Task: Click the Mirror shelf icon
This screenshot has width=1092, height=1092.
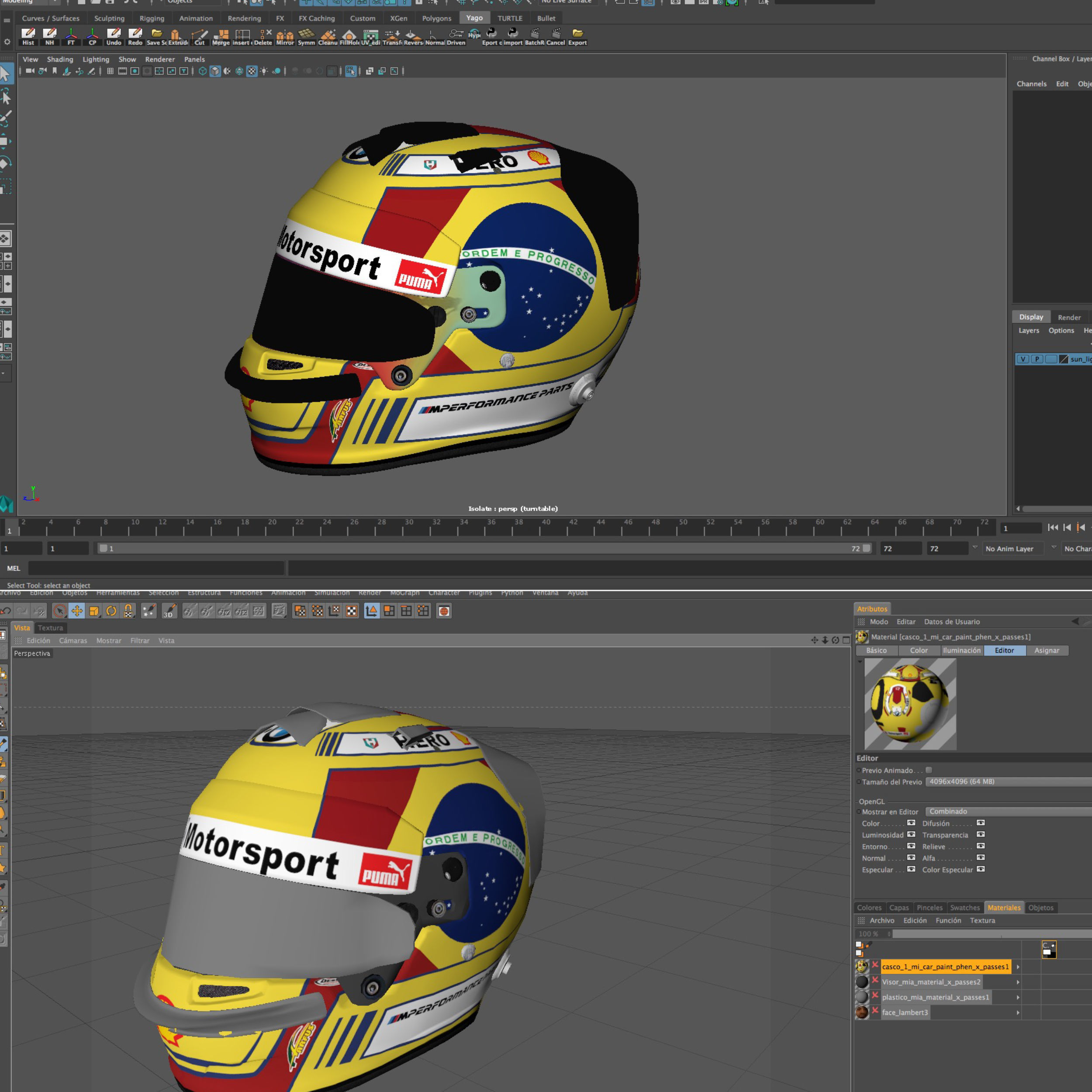Action: tap(285, 37)
